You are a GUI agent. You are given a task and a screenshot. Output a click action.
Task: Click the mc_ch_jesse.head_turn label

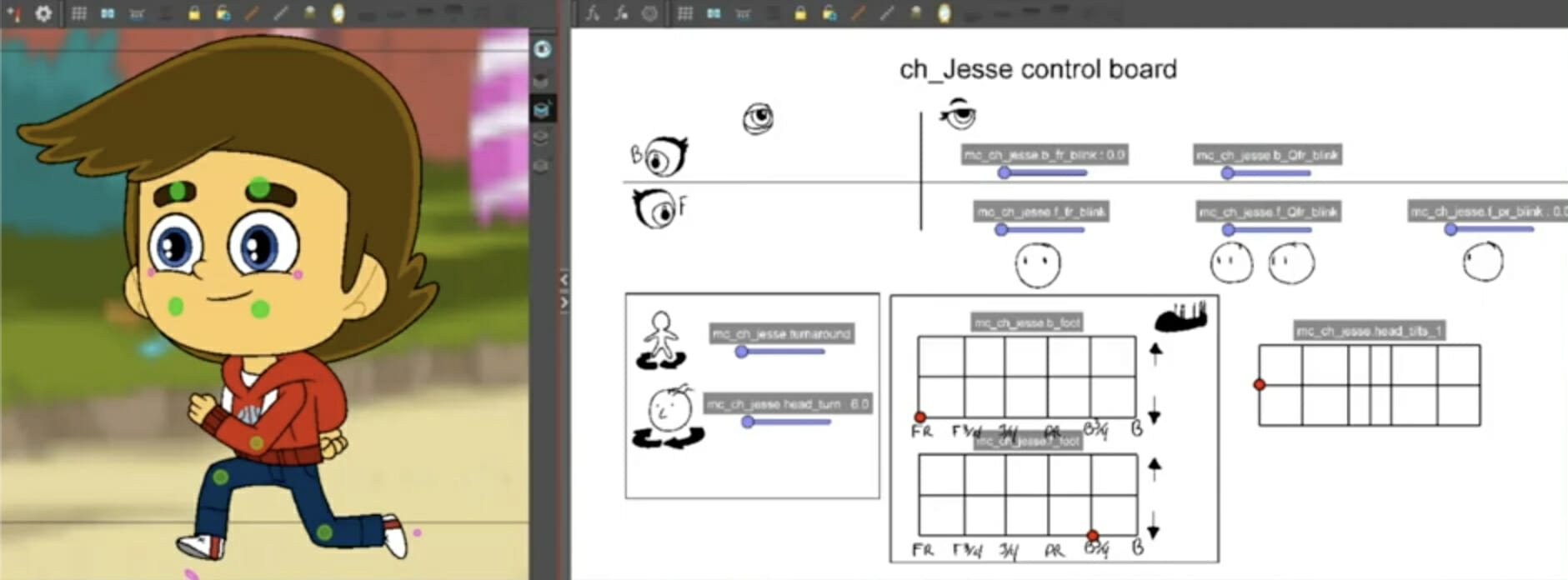787,404
